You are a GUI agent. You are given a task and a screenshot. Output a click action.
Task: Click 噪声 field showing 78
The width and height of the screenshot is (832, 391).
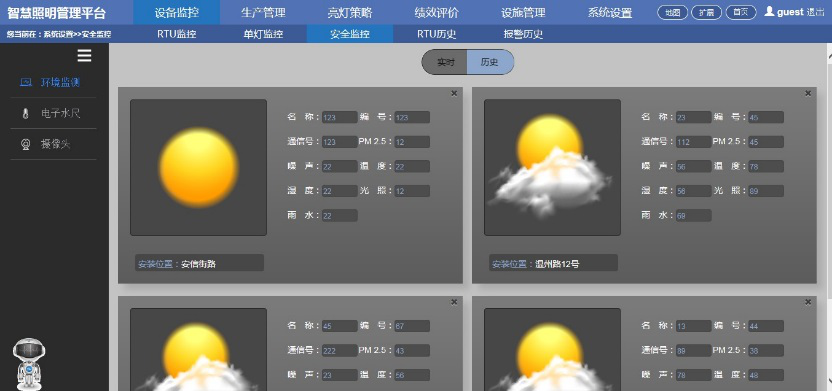694,375
